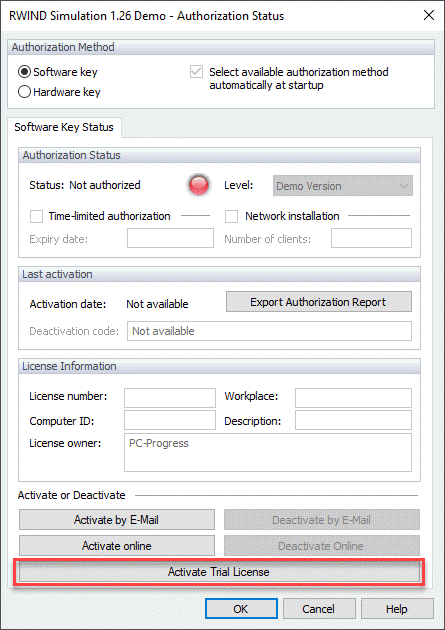Click the Workplace input field

pyautogui.click(x=353, y=398)
